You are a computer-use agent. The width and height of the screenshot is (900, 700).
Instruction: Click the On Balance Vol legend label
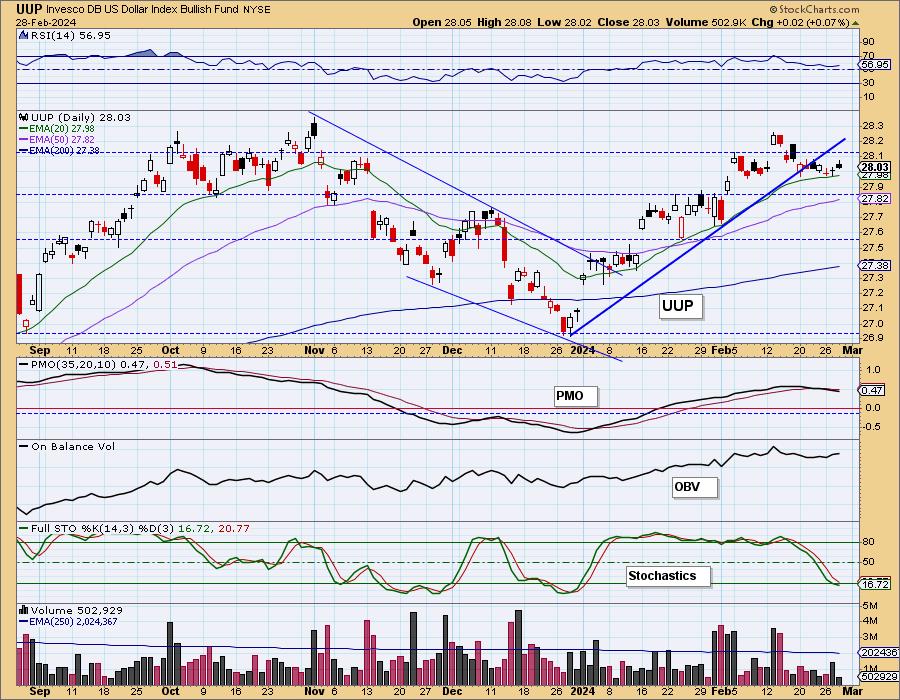click(x=73, y=446)
